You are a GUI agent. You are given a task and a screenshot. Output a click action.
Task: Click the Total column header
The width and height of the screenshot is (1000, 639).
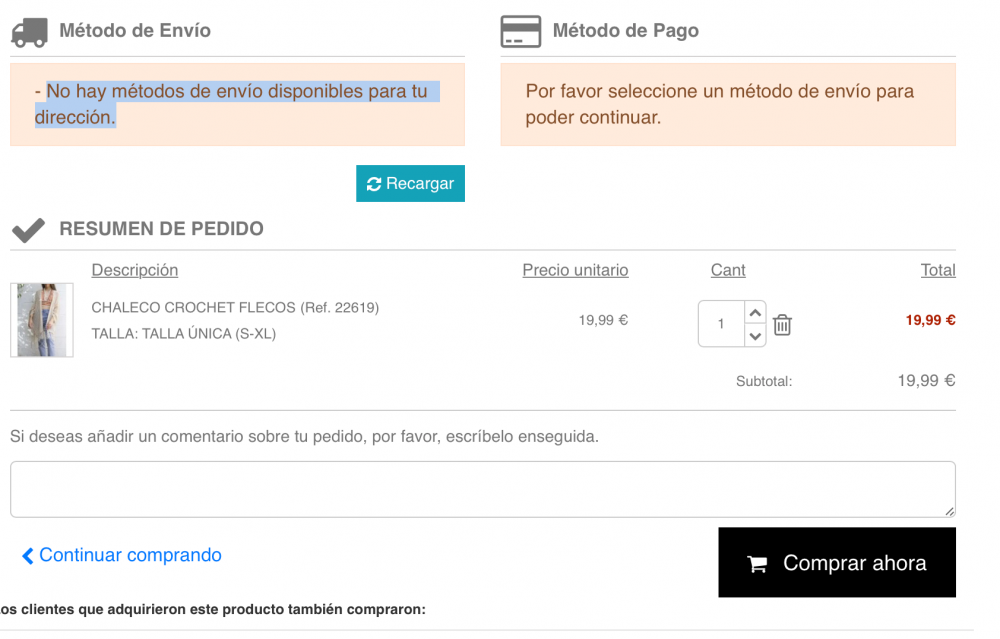click(x=938, y=270)
